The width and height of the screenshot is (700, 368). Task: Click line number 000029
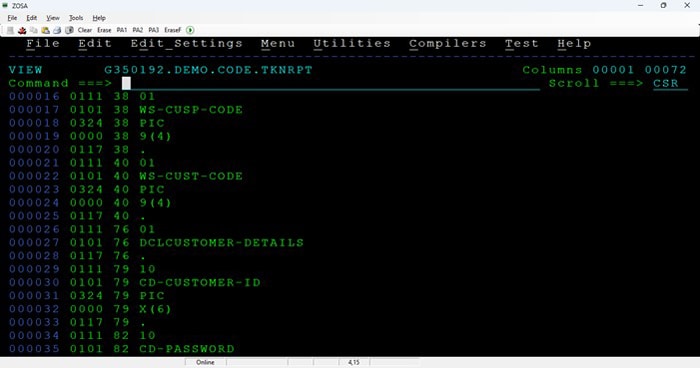[x=34, y=269]
